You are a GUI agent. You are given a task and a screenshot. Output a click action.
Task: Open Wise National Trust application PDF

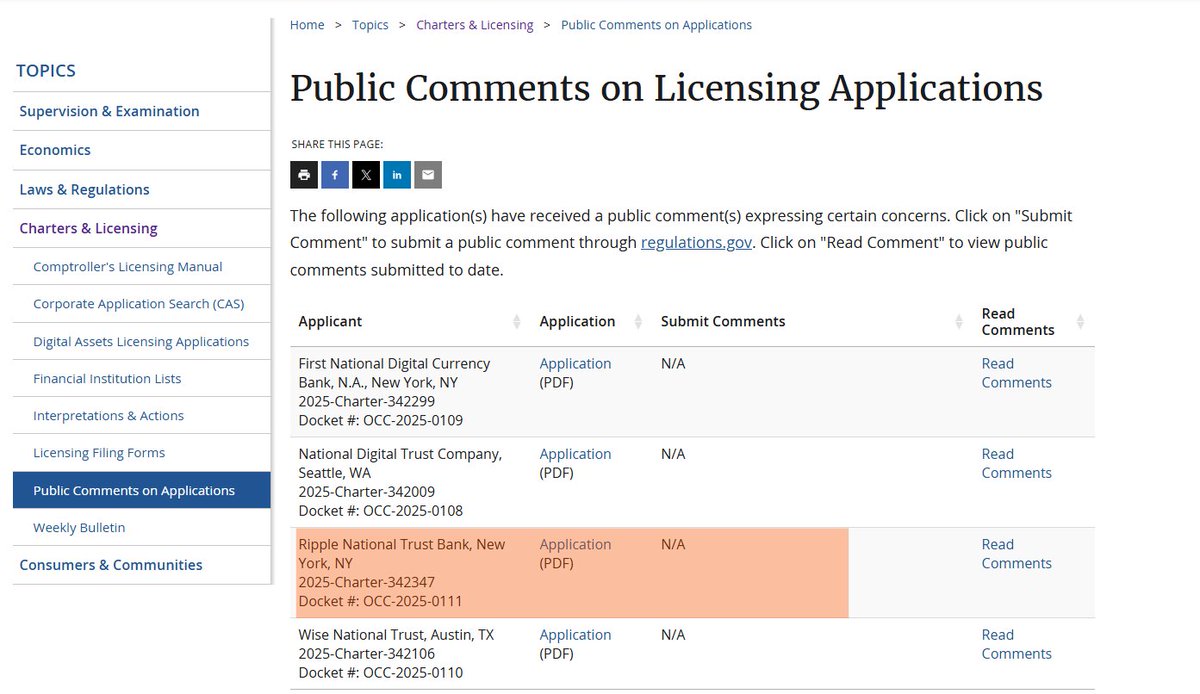(x=575, y=635)
